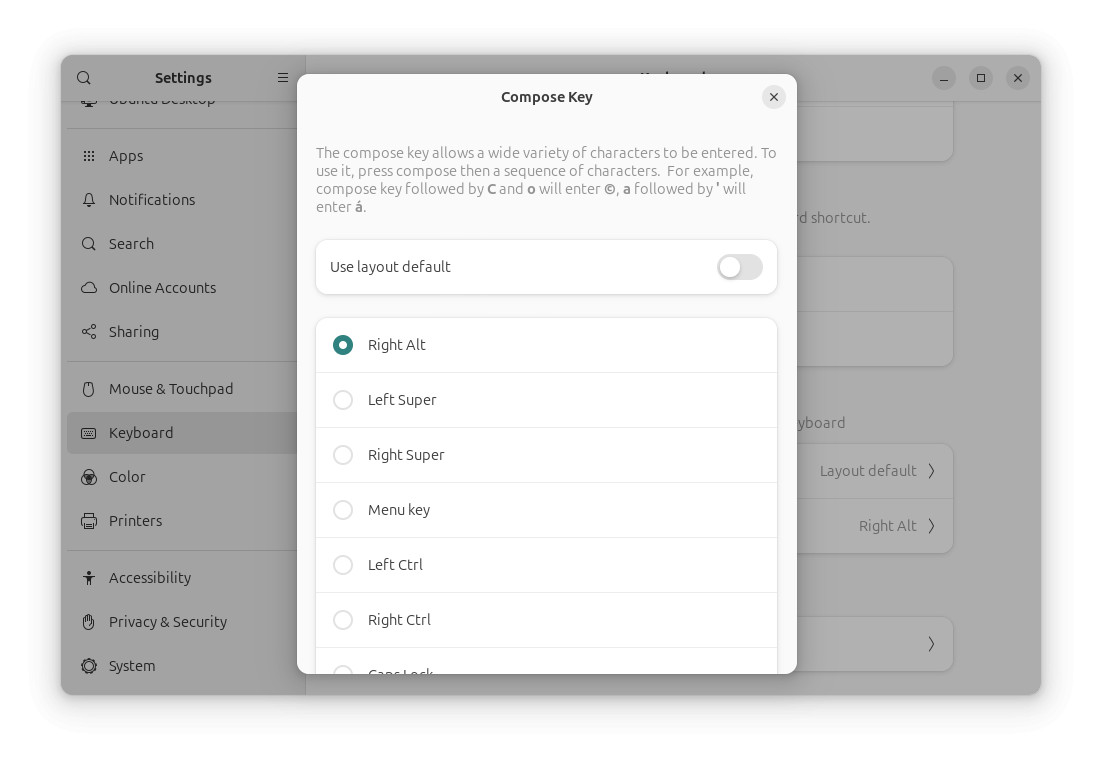Maximize the Settings window
Image resolution: width=1102 pixels, height=762 pixels.
(980, 78)
